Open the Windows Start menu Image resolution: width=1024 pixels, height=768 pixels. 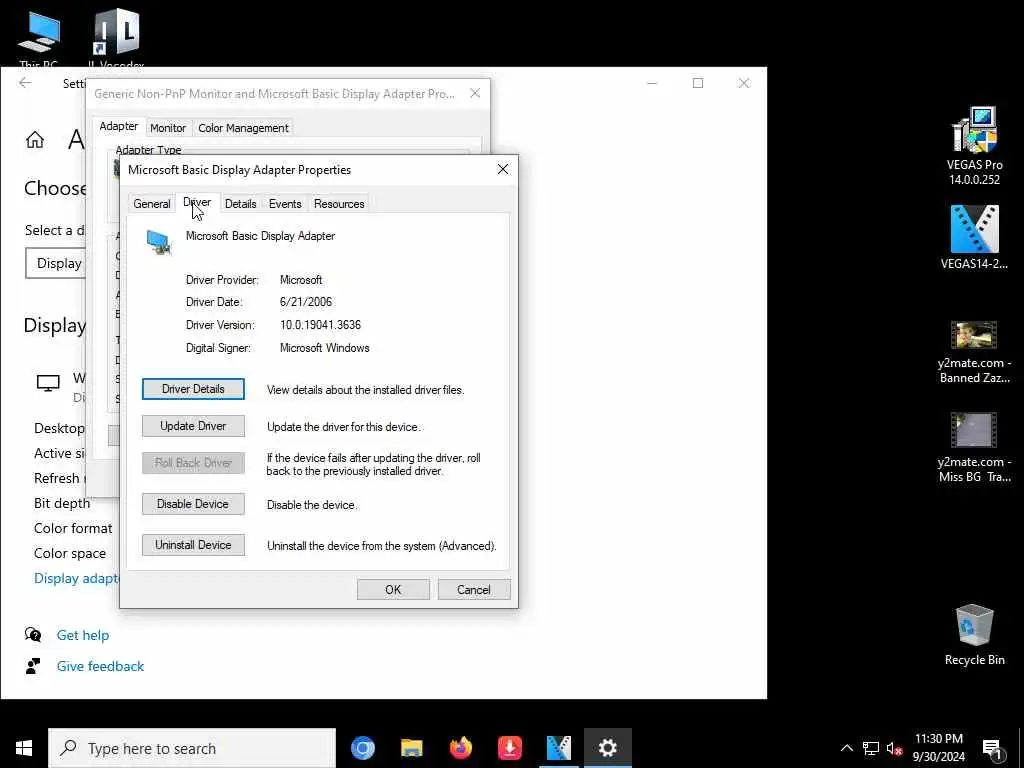tap(24, 748)
